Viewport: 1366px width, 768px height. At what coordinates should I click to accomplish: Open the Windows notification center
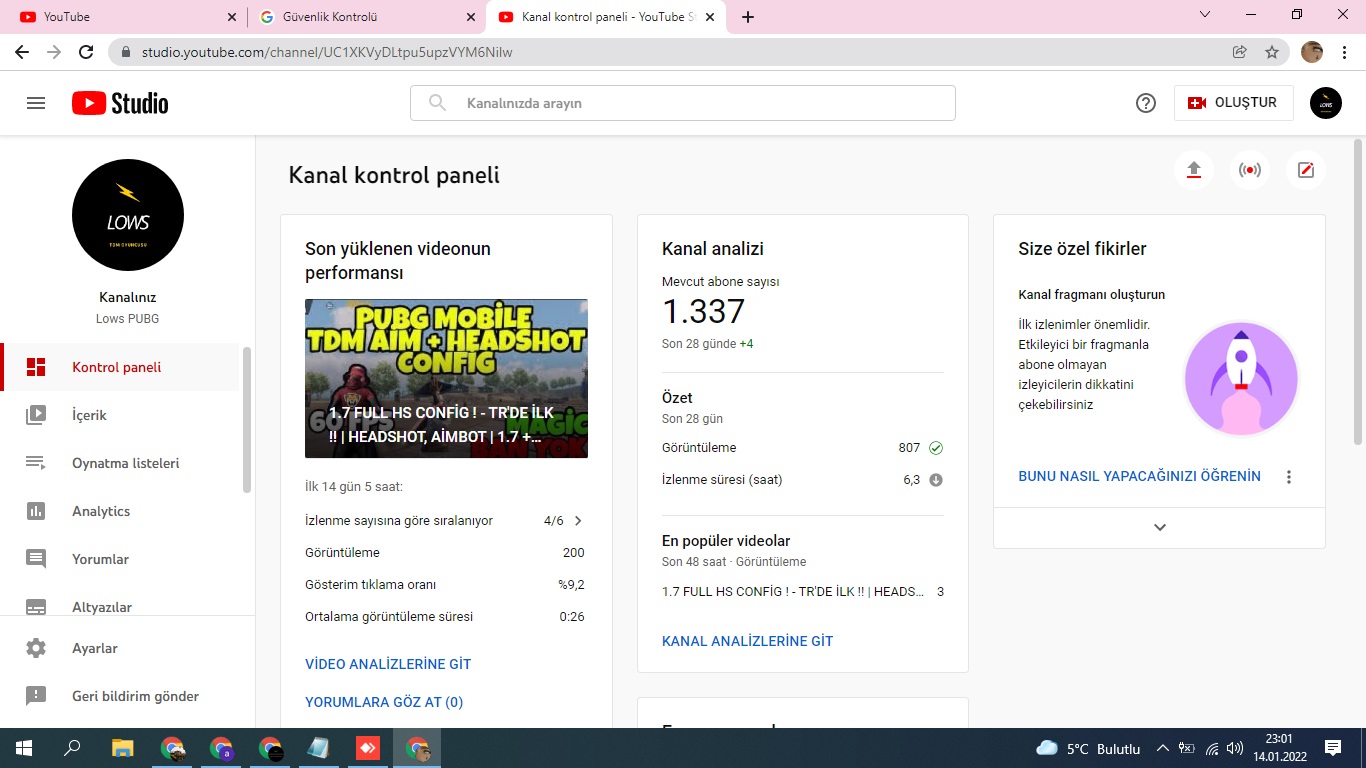tap(1333, 748)
